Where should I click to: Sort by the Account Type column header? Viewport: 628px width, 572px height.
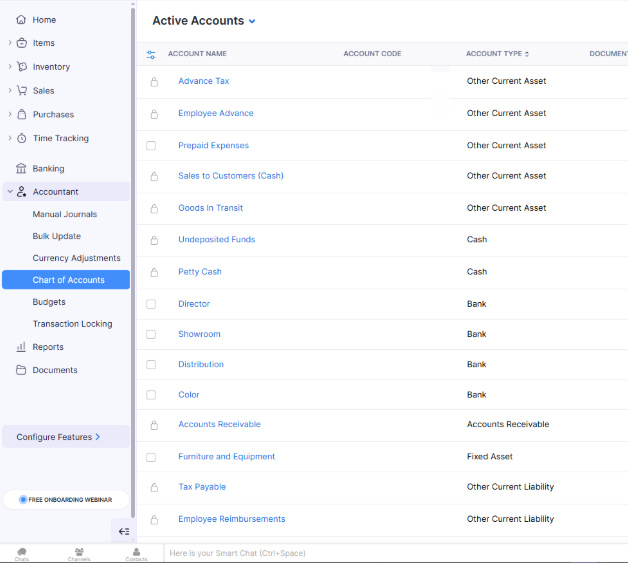coord(497,54)
